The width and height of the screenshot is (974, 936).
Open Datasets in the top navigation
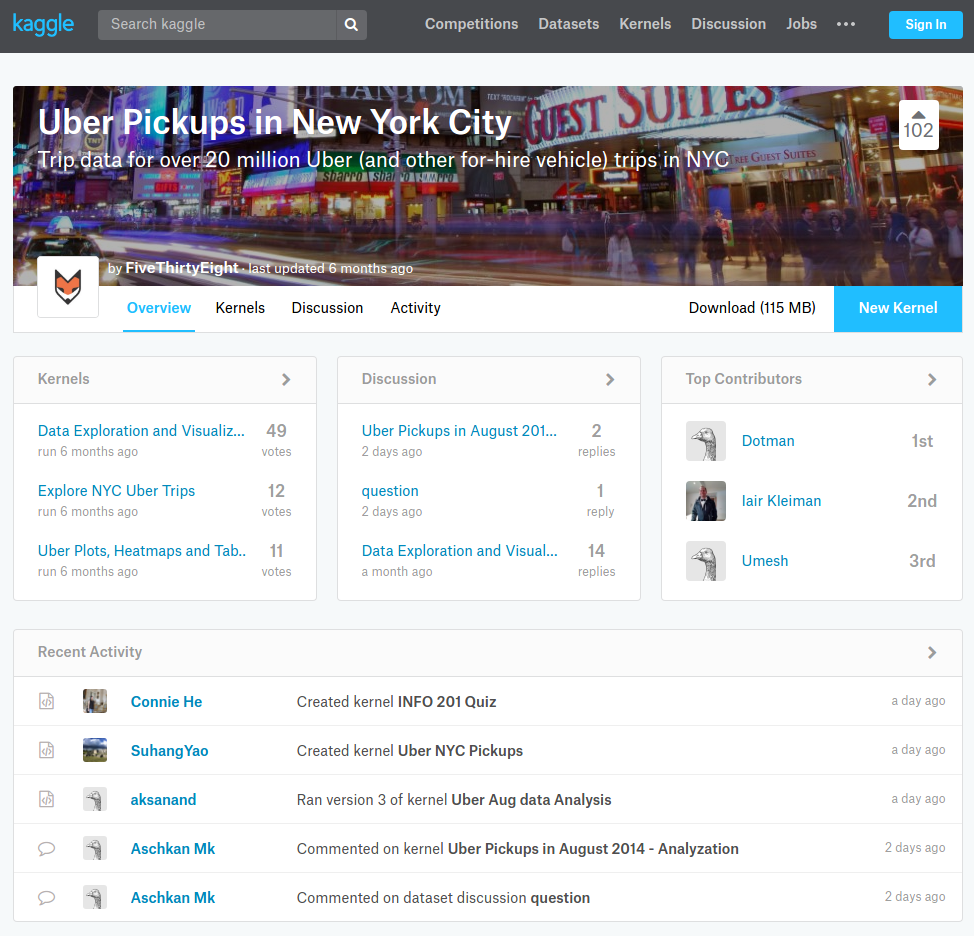tap(568, 24)
